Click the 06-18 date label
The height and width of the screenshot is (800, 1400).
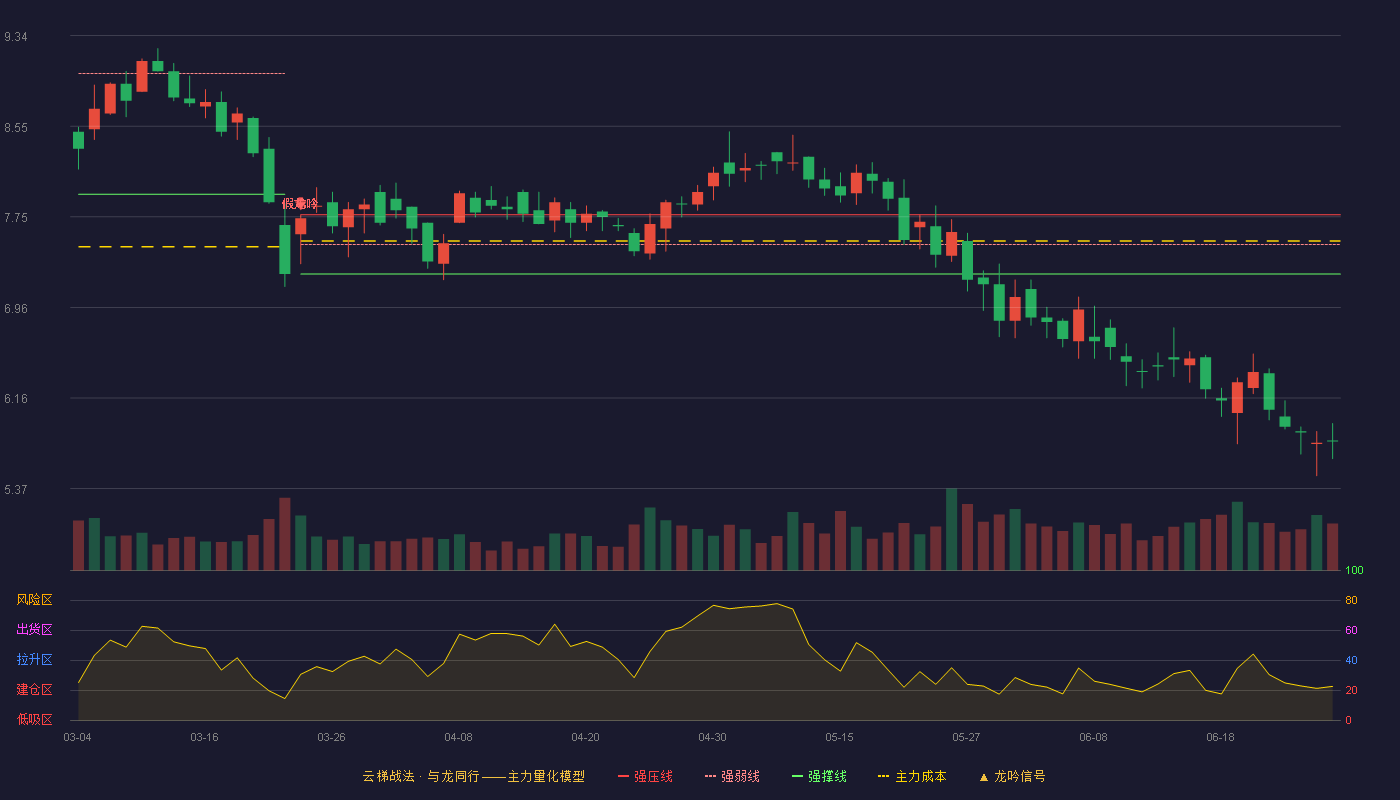pyautogui.click(x=1220, y=737)
